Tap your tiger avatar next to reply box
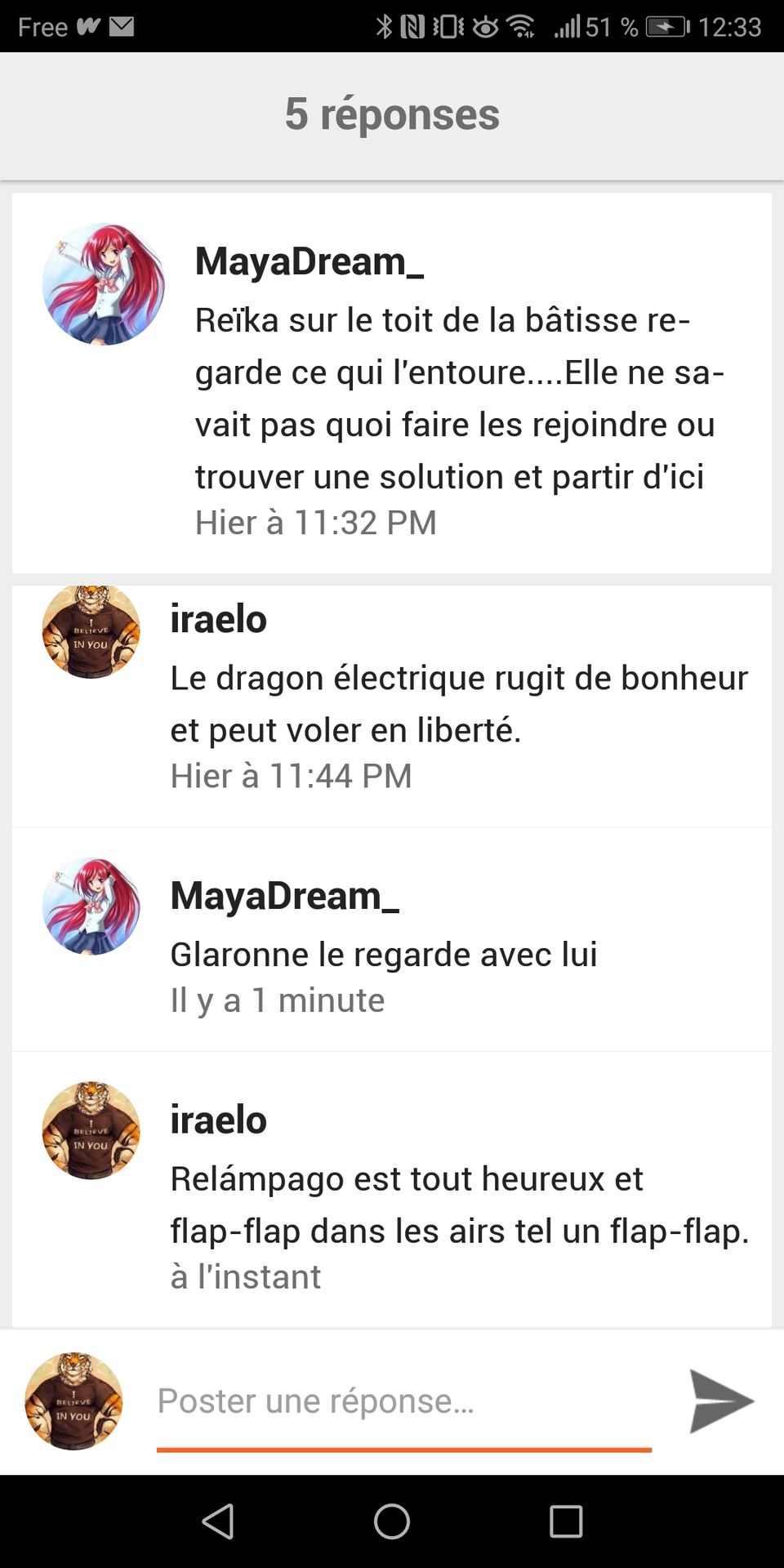This screenshot has height=1568, width=784. tap(73, 1401)
